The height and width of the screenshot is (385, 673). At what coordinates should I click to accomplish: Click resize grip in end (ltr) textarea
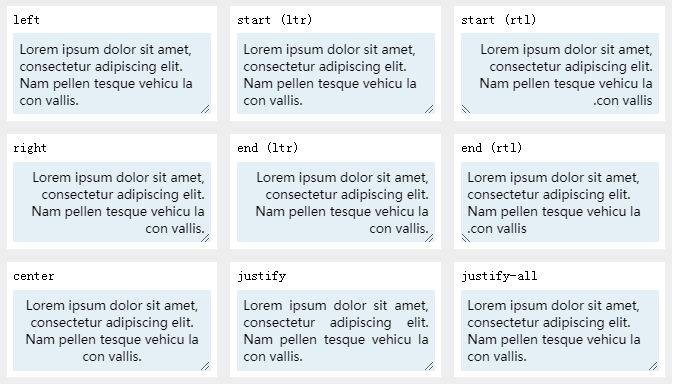pos(429,237)
